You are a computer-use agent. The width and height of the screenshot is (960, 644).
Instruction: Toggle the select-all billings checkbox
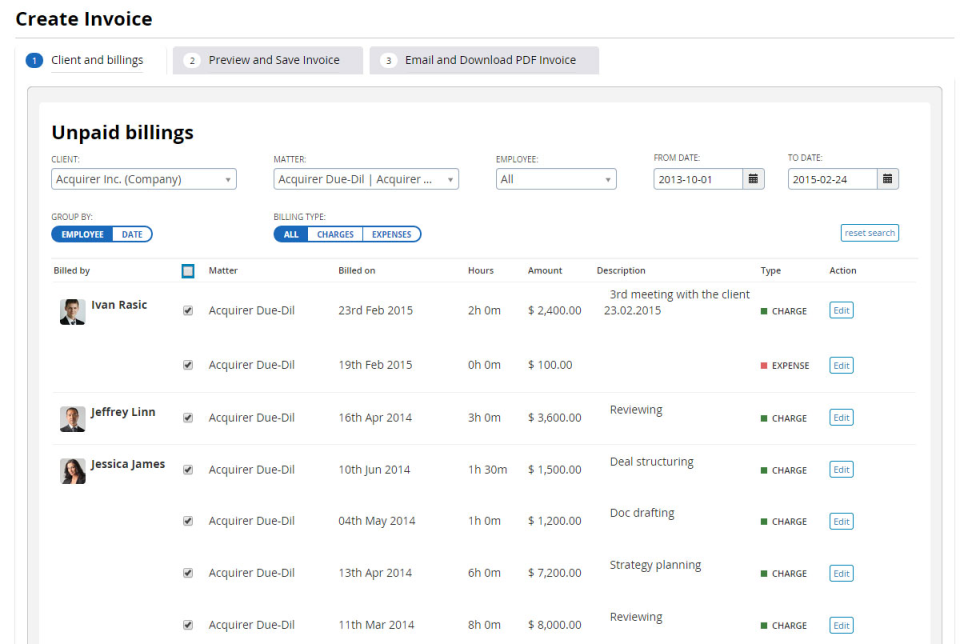(x=188, y=270)
